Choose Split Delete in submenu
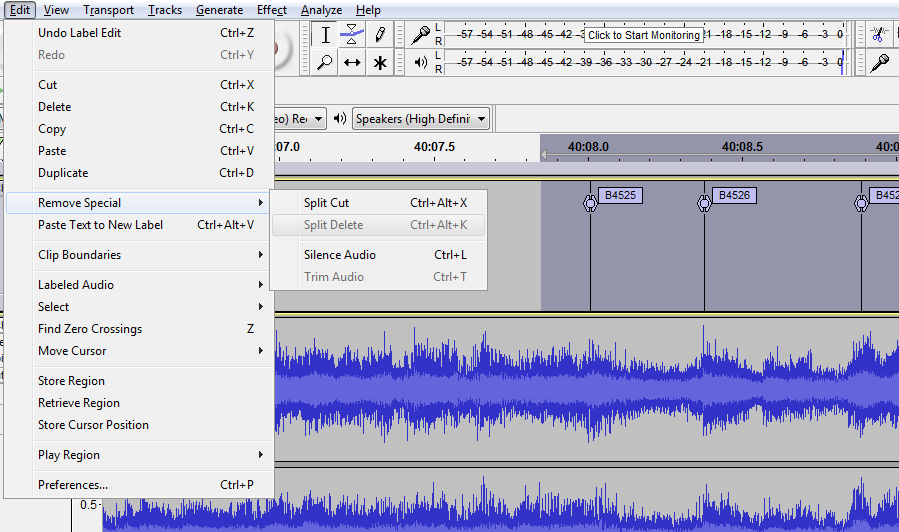899x532 pixels. pos(378,225)
